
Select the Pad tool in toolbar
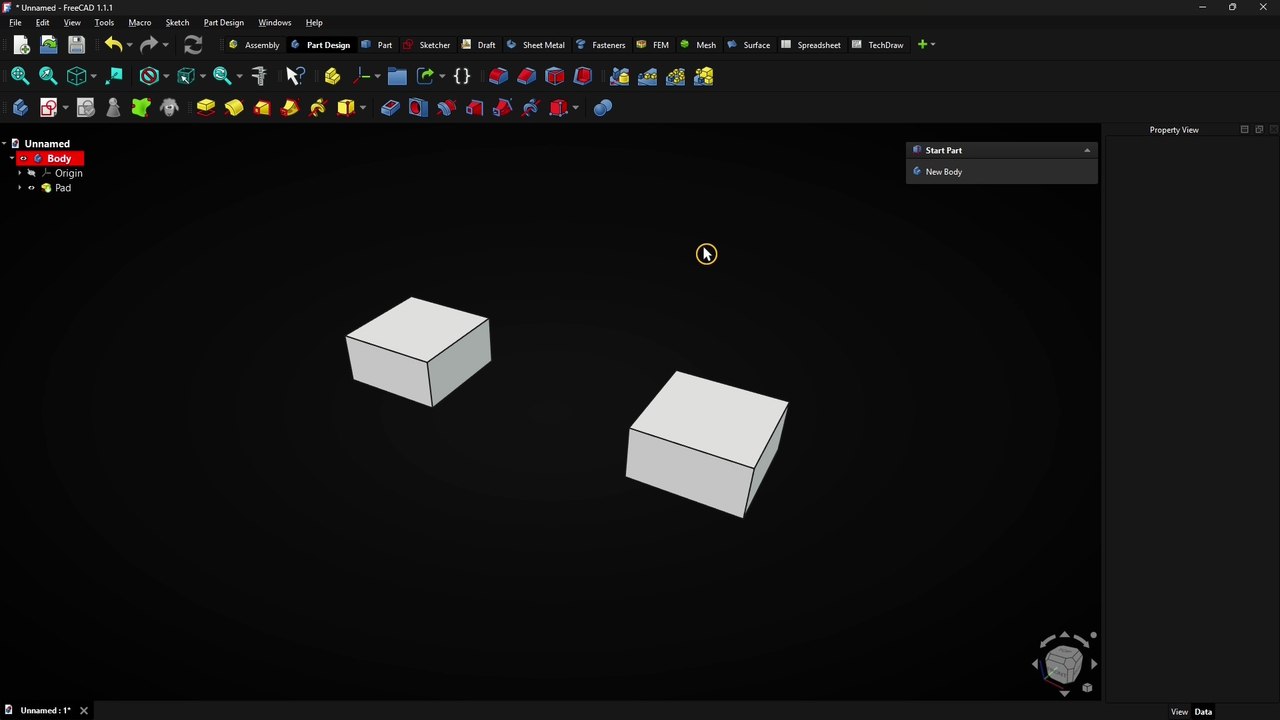pyautogui.click(x=205, y=107)
